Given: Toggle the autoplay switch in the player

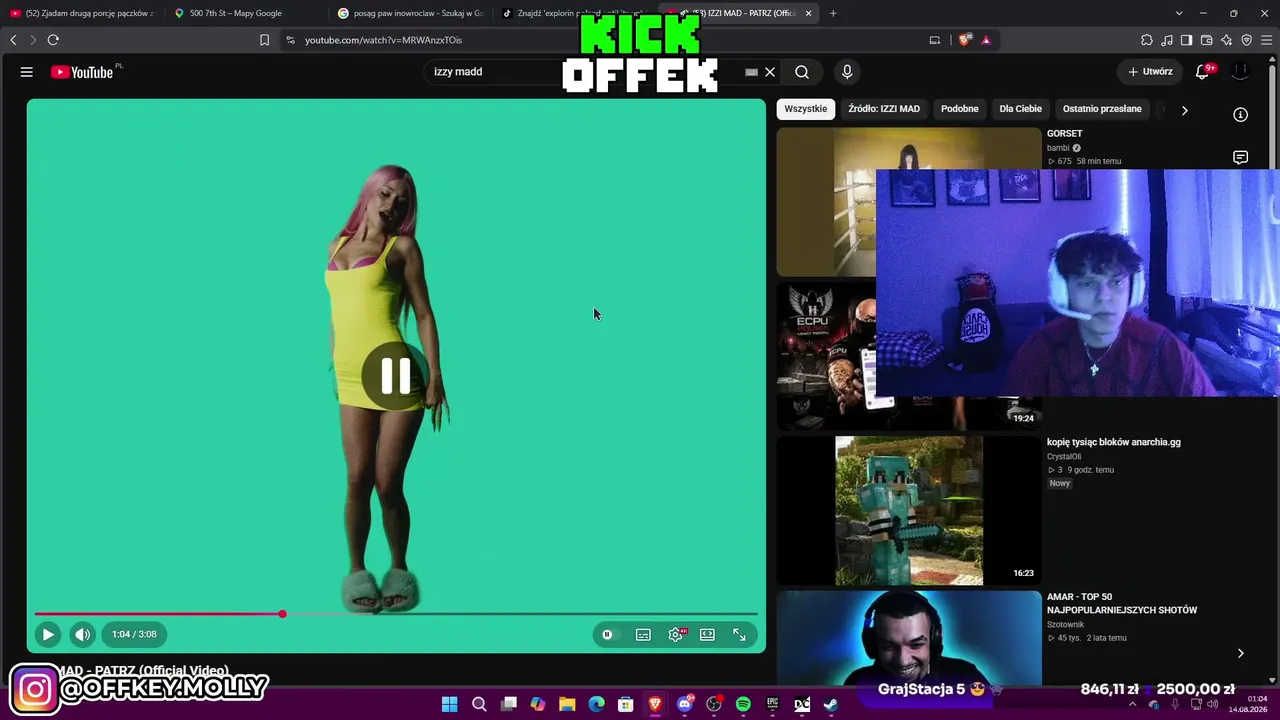Looking at the screenshot, I should pos(607,634).
